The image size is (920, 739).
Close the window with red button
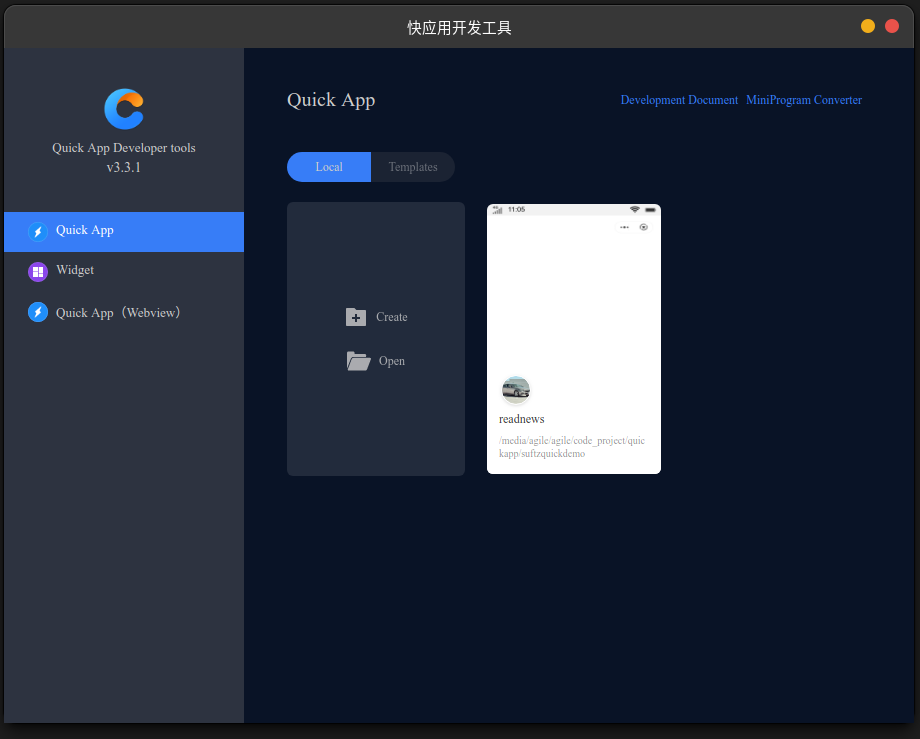tap(892, 26)
